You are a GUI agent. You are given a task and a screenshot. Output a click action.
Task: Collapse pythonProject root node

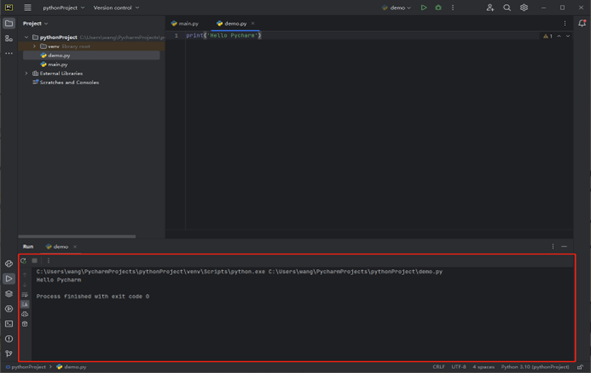[x=26, y=37]
